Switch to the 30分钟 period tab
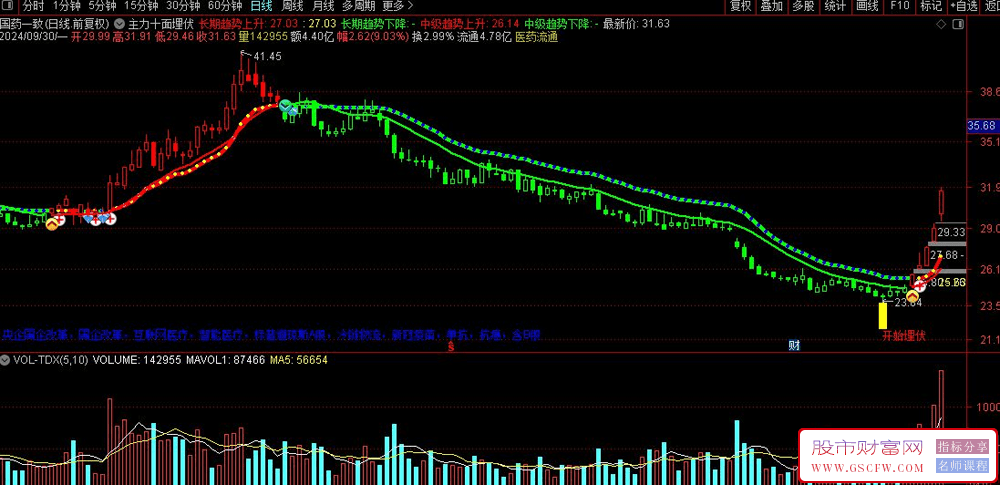Image resolution: width=1000 pixels, height=485 pixels. tap(183, 6)
